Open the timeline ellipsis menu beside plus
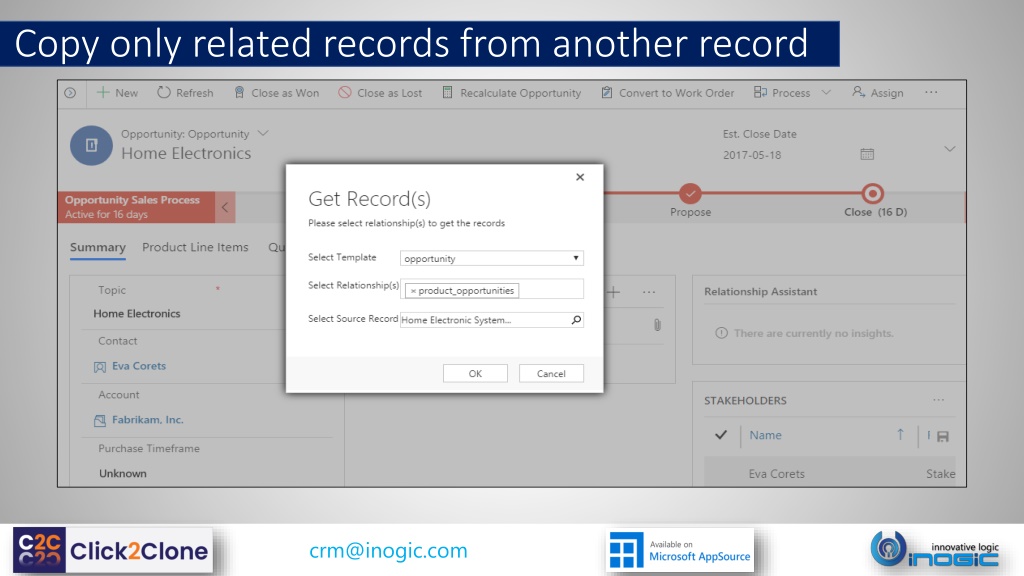The image size is (1024, 576). [648, 293]
